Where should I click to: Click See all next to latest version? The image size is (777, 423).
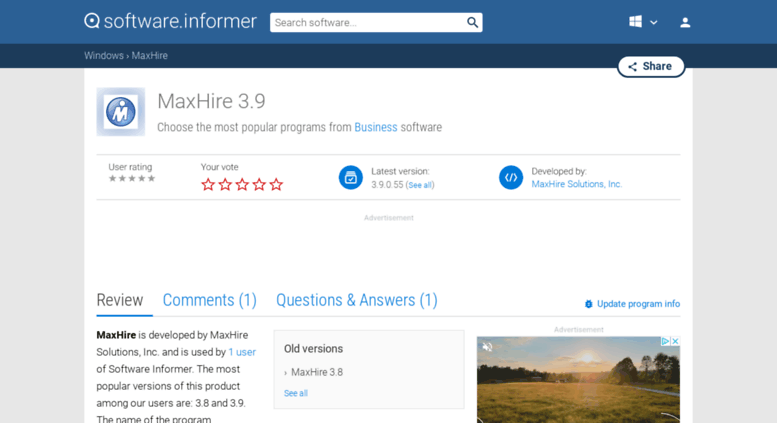[x=420, y=185]
